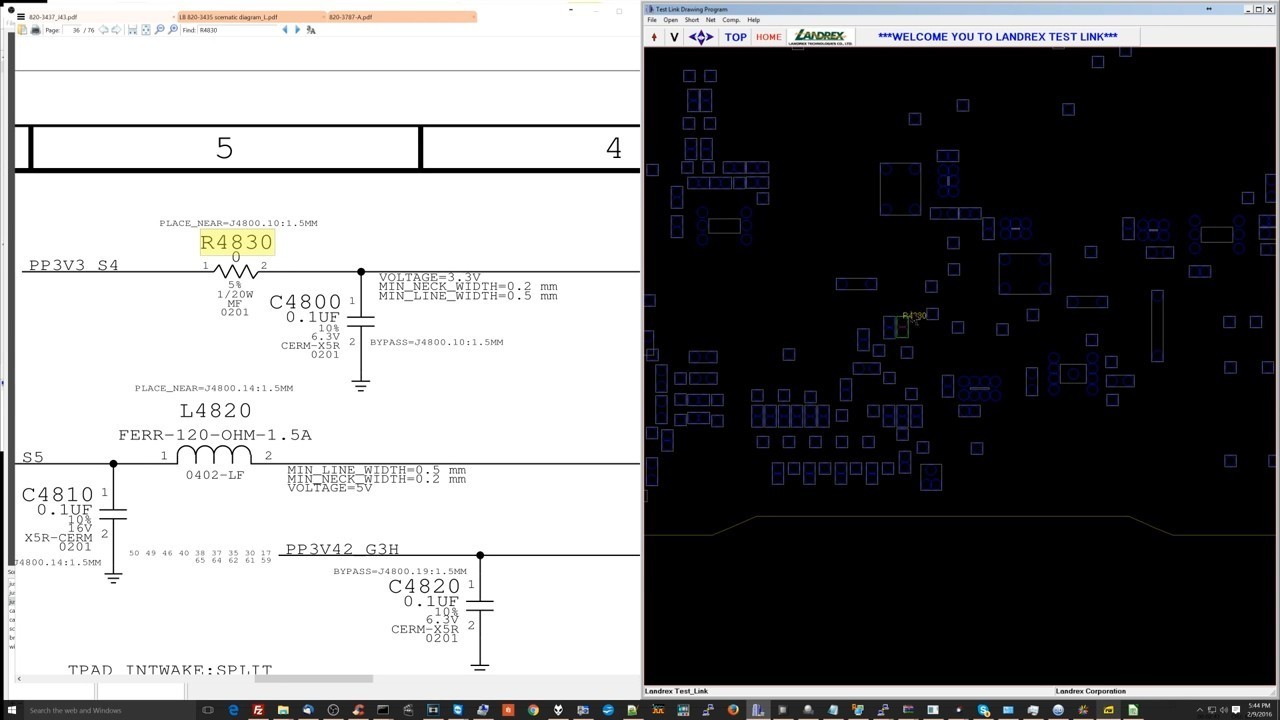Click the PDF horizontal scrollbar thumb
This screenshot has width=1280, height=720.
pos(313,678)
